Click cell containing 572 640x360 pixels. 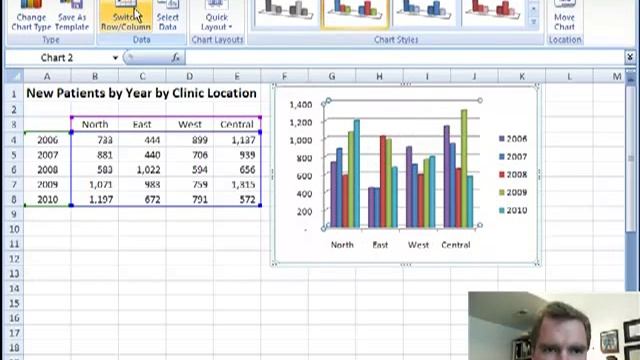pyautogui.click(x=237, y=200)
